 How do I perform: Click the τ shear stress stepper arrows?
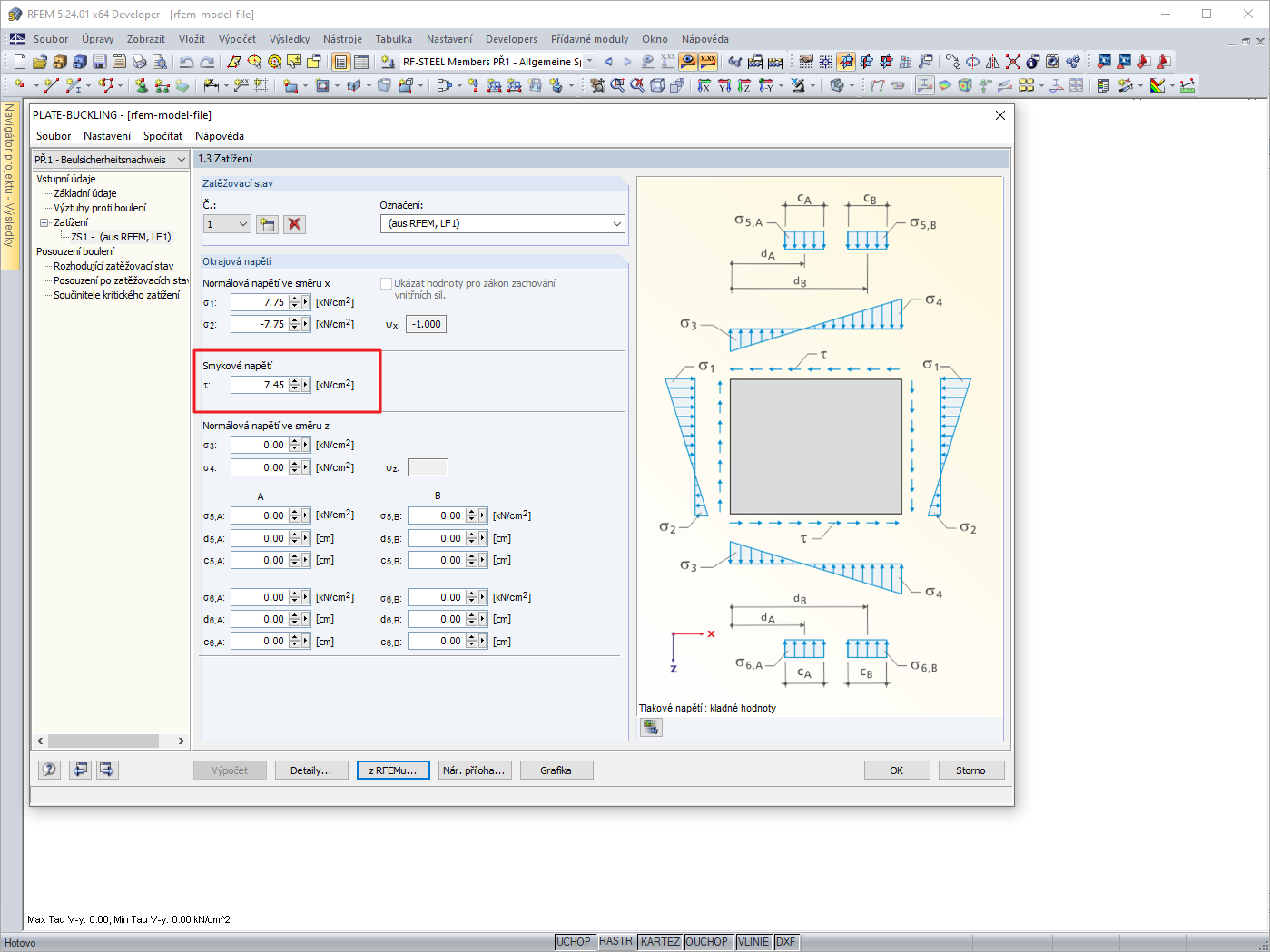[294, 385]
